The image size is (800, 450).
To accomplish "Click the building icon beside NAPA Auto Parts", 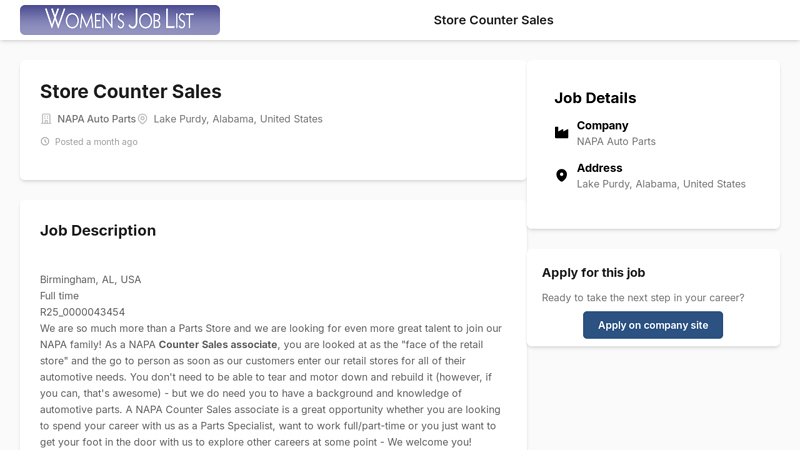I will 46,119.
